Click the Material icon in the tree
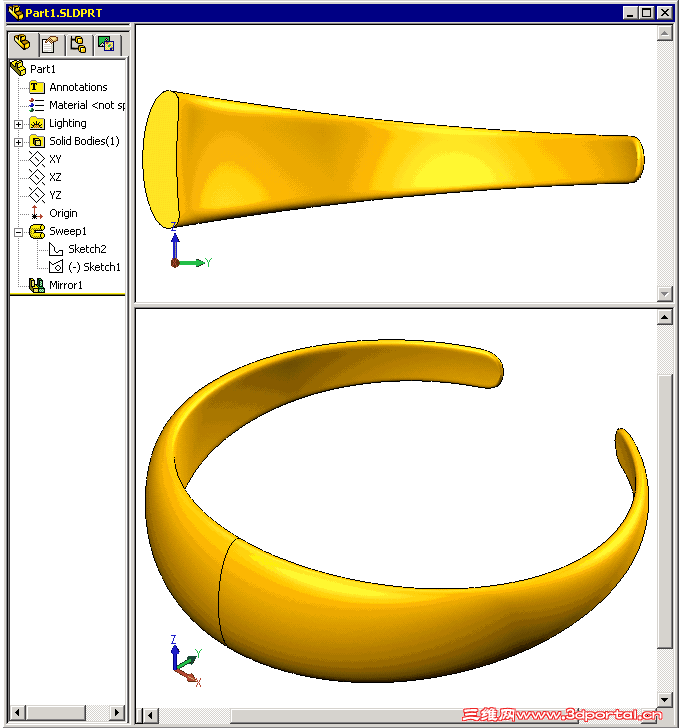Image resolution: width=682 pixels, height=728 pixels. [37, 105]
